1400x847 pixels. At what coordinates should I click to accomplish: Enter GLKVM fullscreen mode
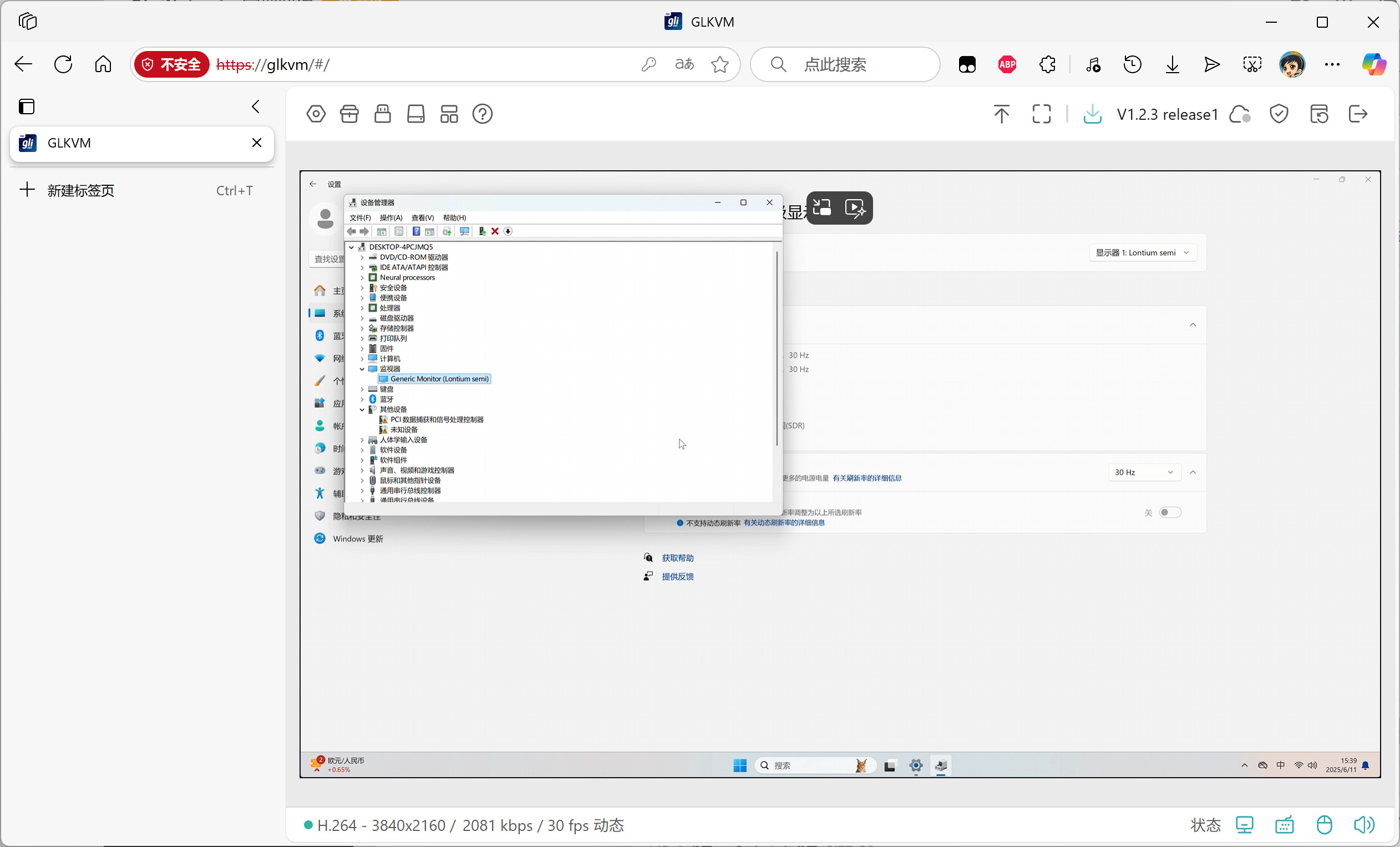[1041, 114]
